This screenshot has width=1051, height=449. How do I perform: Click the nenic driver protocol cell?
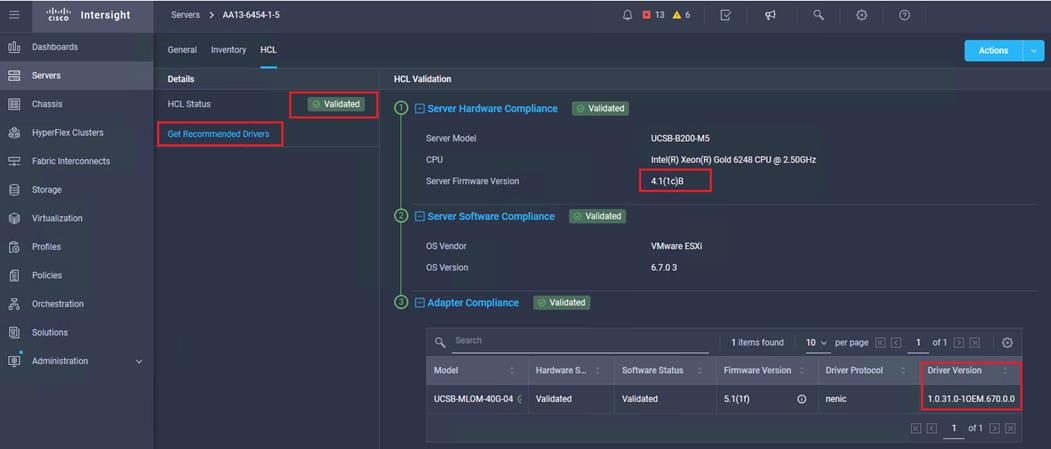point(836,399)
